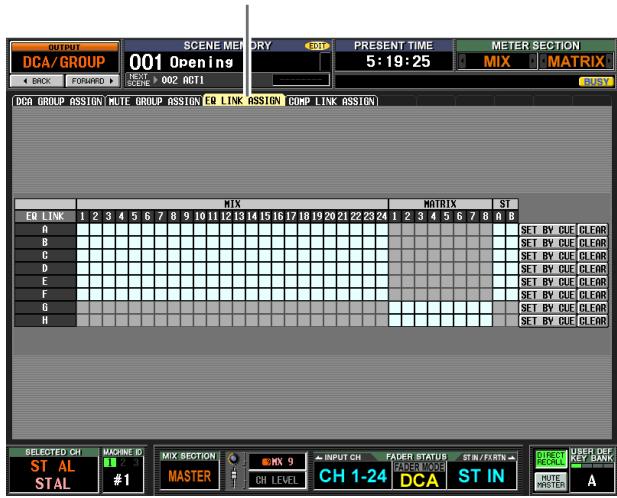Viewport: 617px width, 498px height.
Task: Click the MIX SECTION MASTER button
Action: point(190,476)
